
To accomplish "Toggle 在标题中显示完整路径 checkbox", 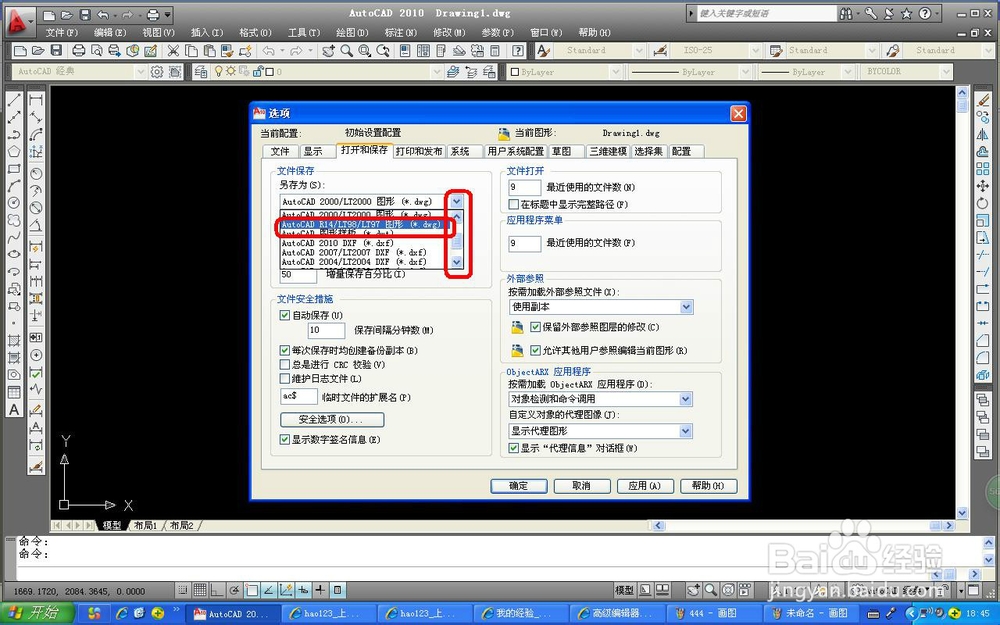I will pos(513,204).
